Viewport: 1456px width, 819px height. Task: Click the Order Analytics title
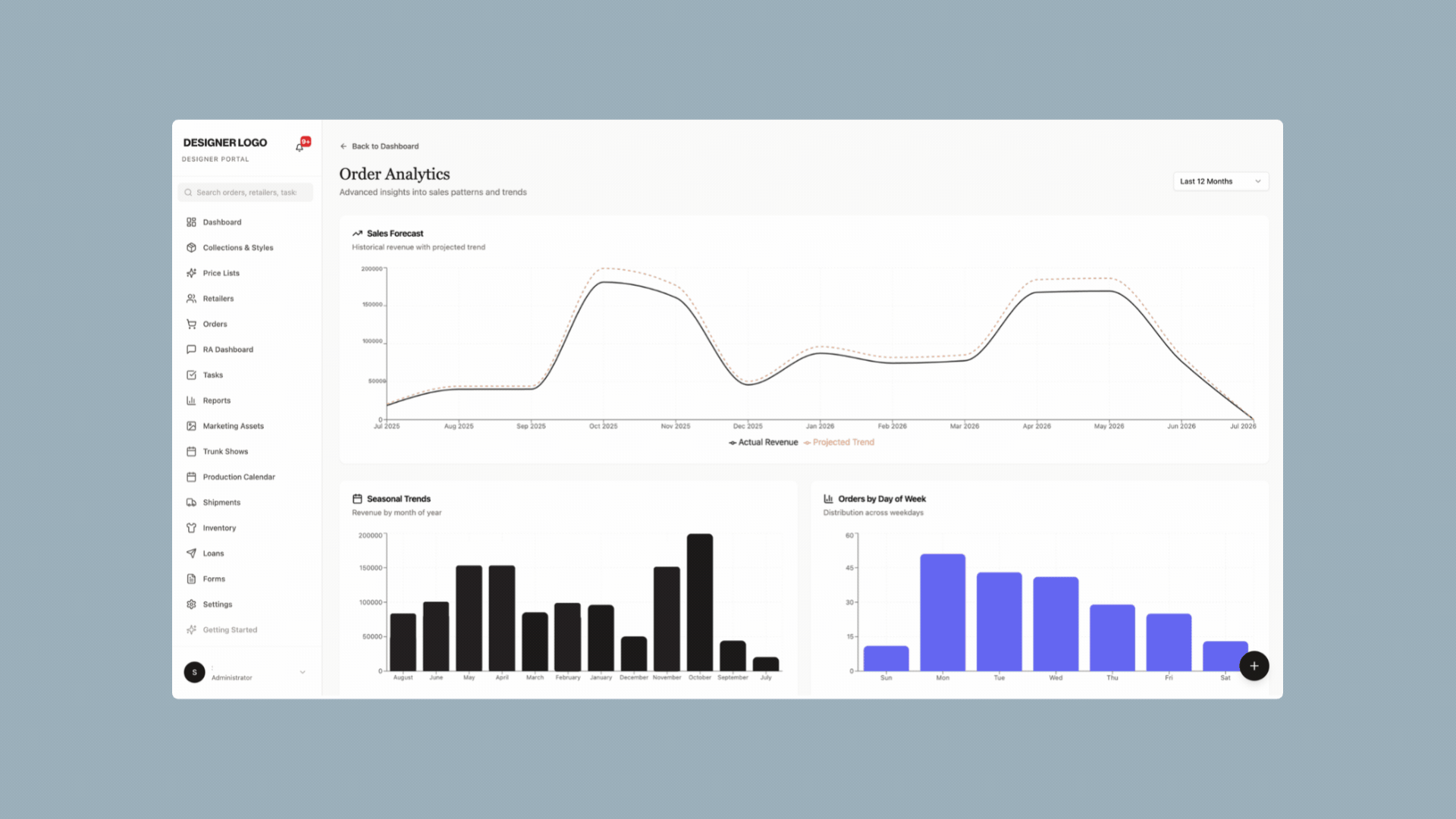(394, 174)
